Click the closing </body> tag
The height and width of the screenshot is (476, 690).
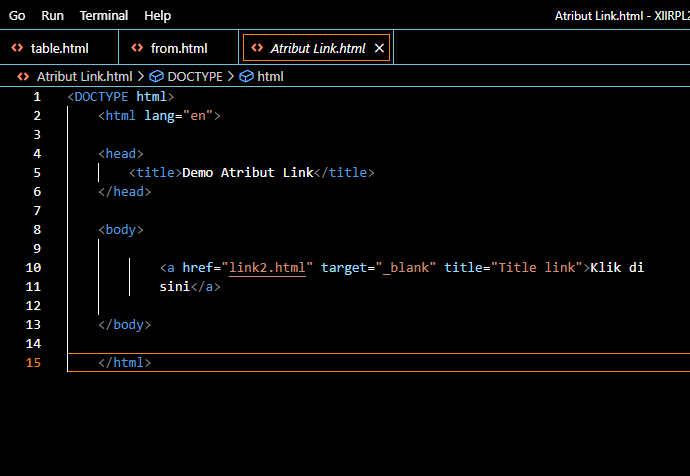pos(125,325)
